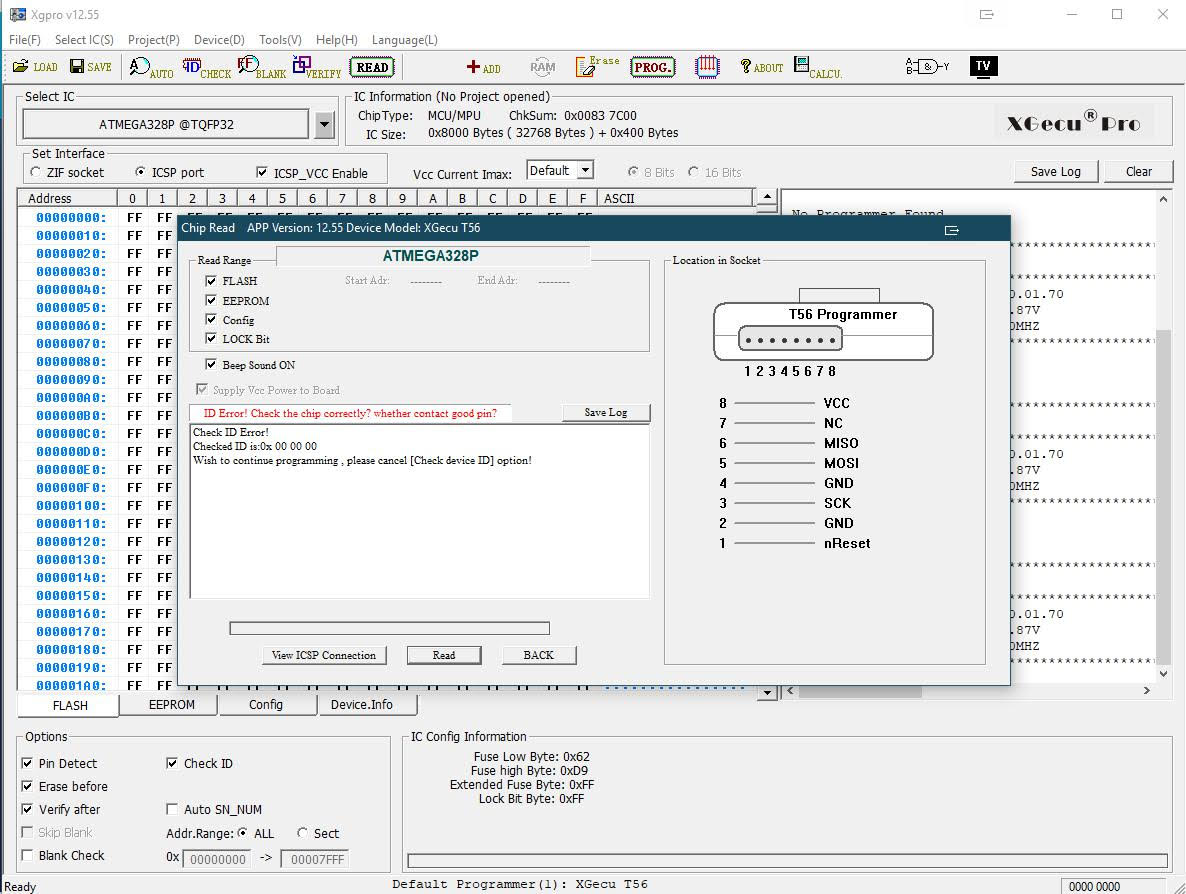Open the Select IC dropdown arrow
Screen dimensions: 1186x894
click(324, 125)
